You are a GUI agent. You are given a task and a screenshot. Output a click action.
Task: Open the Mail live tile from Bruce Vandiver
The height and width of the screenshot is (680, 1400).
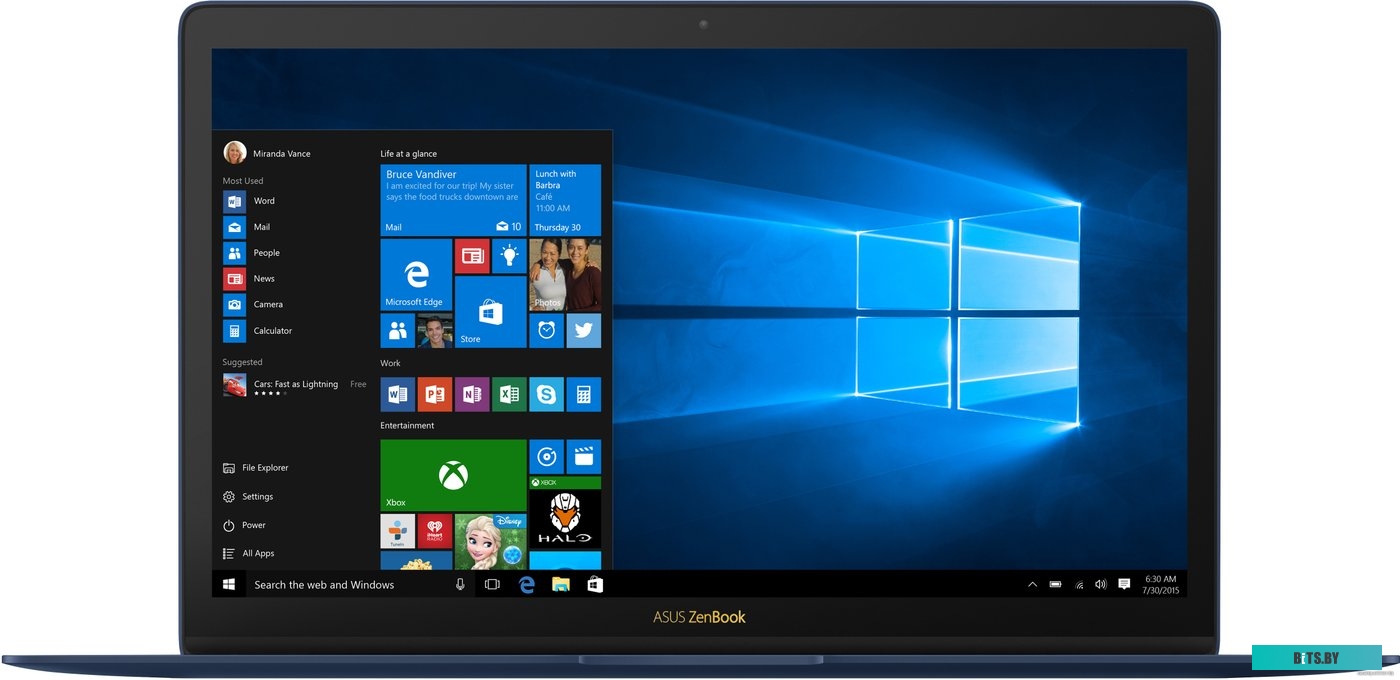tap(453, 200)
